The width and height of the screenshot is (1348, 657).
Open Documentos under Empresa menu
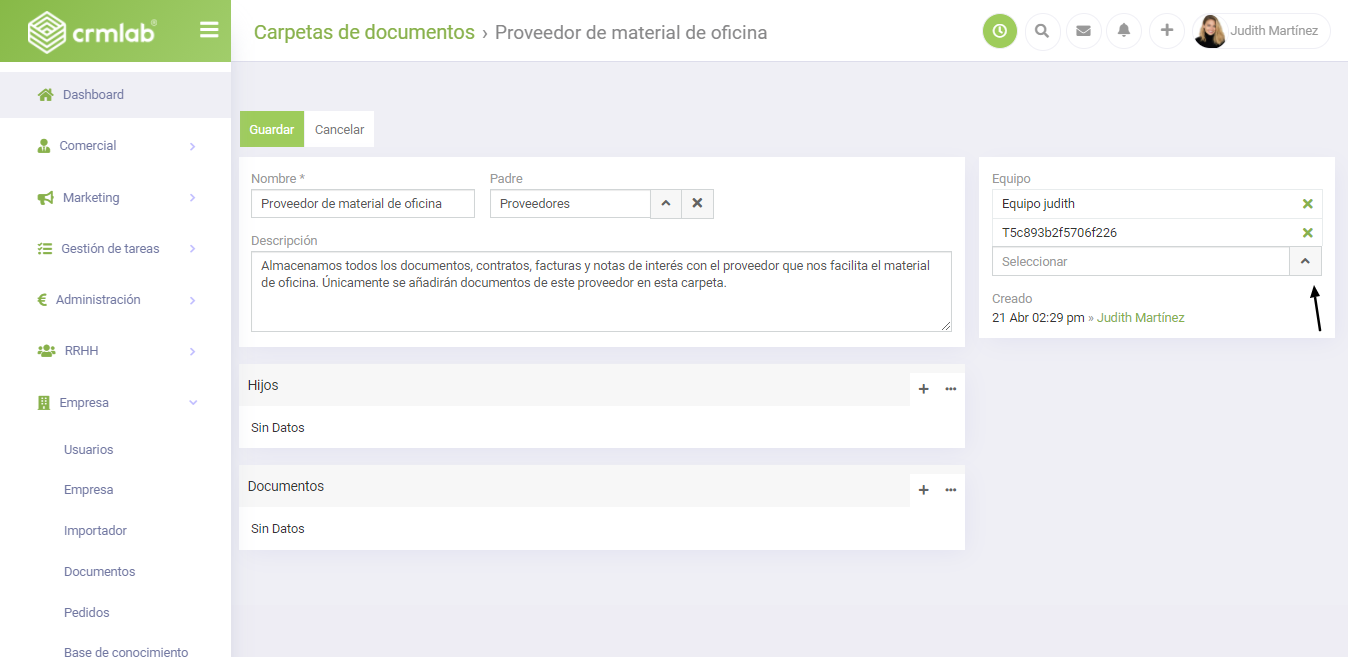coord(99,572)
